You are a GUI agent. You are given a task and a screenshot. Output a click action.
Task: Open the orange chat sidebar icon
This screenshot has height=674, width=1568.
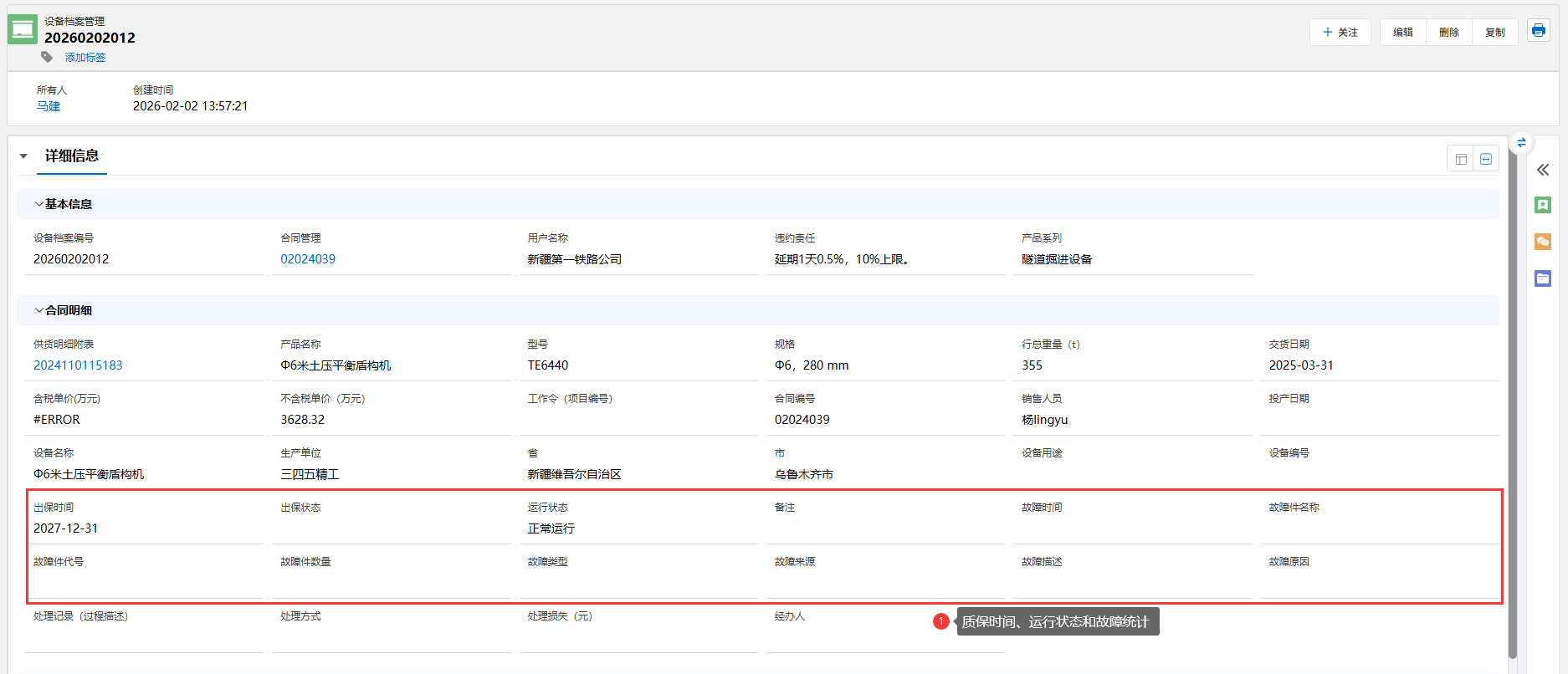click(1543, 242)
